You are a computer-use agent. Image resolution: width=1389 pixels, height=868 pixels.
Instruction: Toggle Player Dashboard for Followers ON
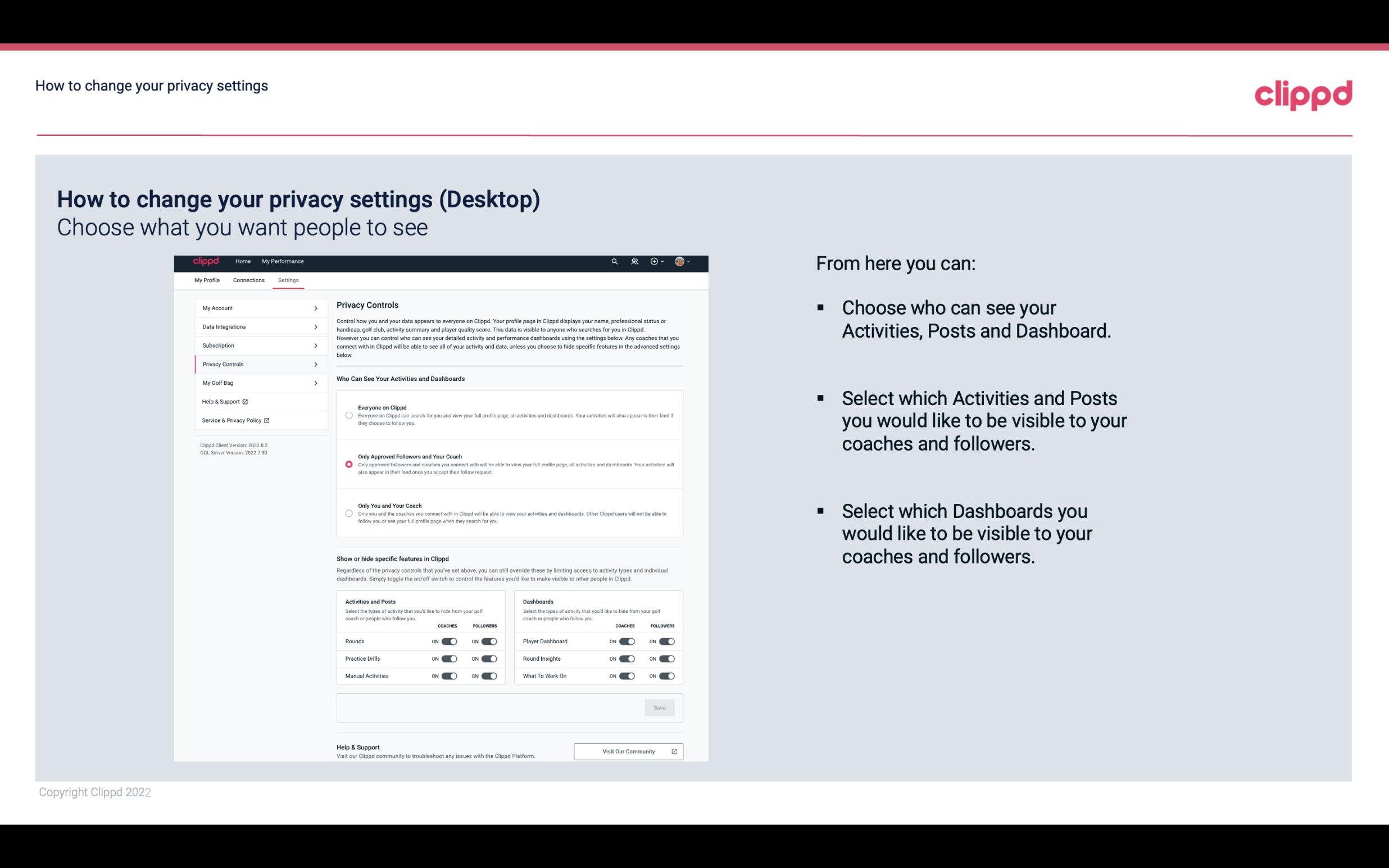(668, 641)
